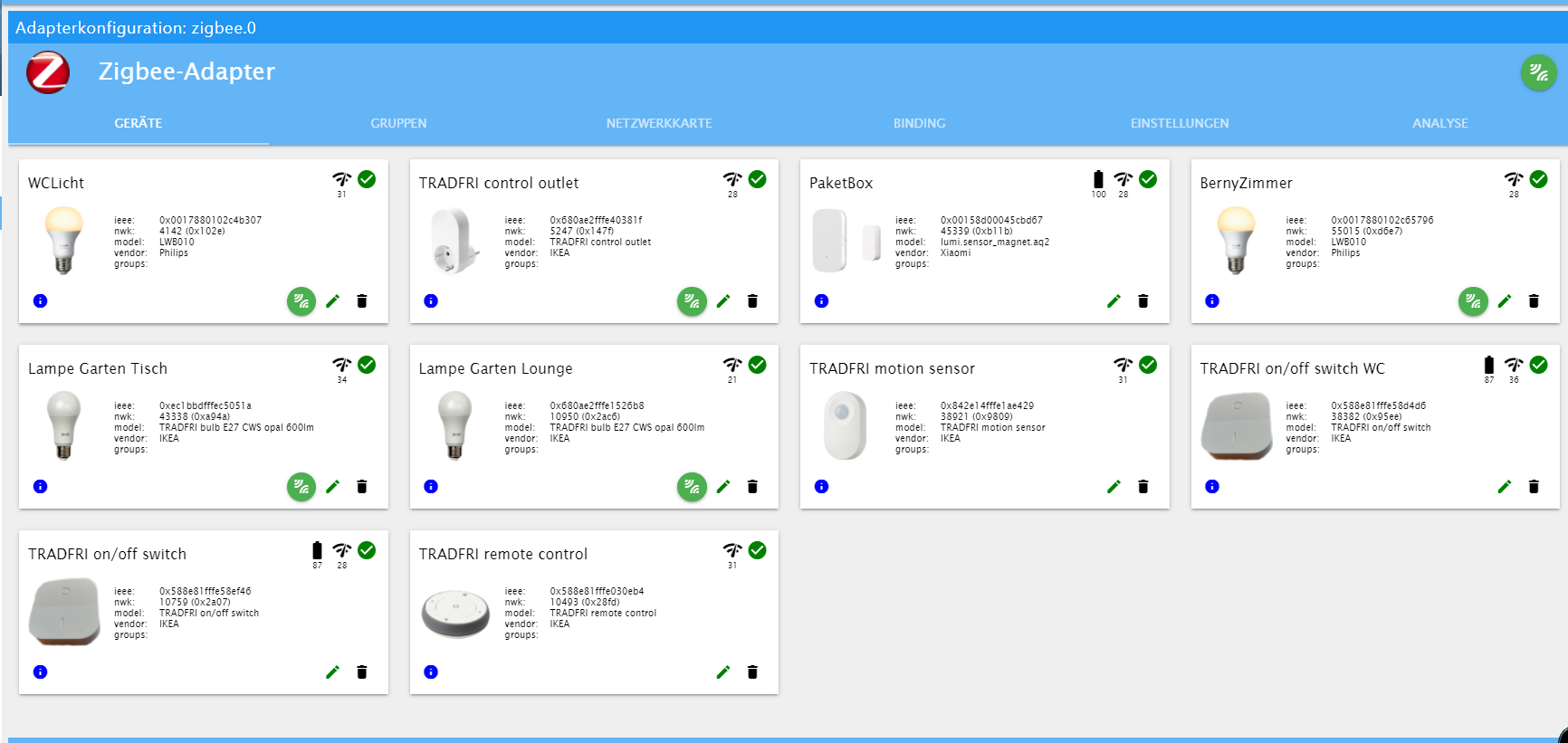
Task: Edit the PaketBox device
Action: pyautogui.click(x=1114, y=301)
